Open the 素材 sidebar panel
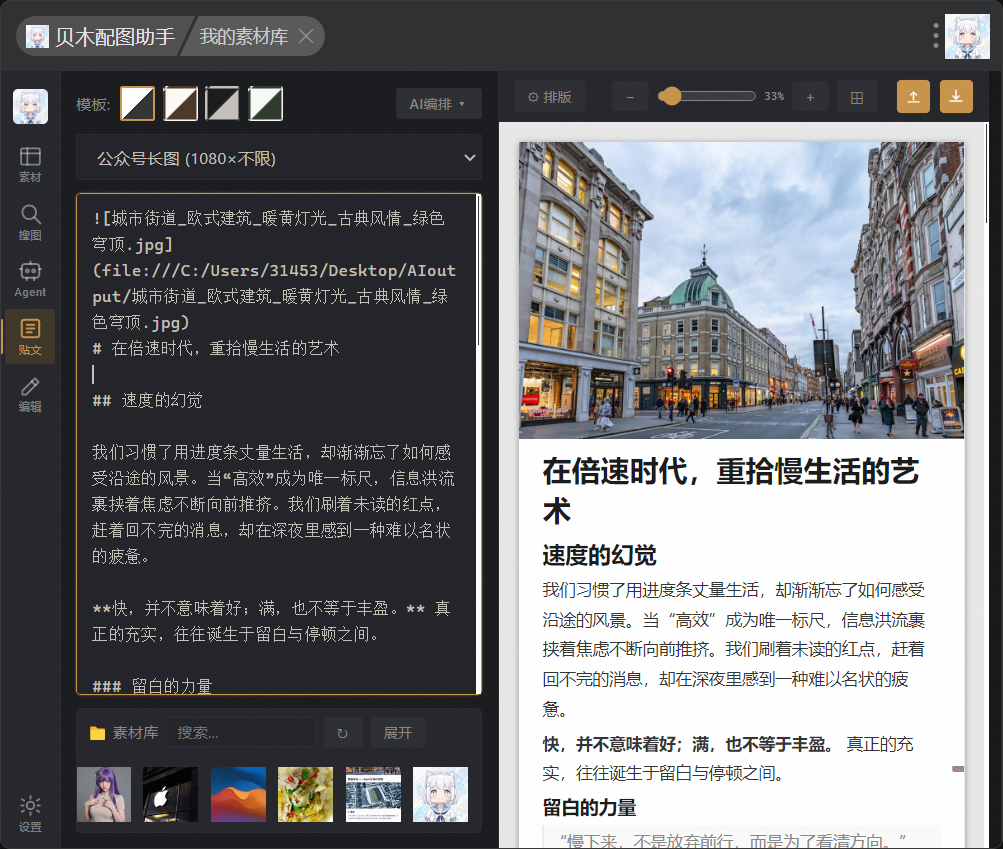1003x849 pixels. [x=30, y=165]
